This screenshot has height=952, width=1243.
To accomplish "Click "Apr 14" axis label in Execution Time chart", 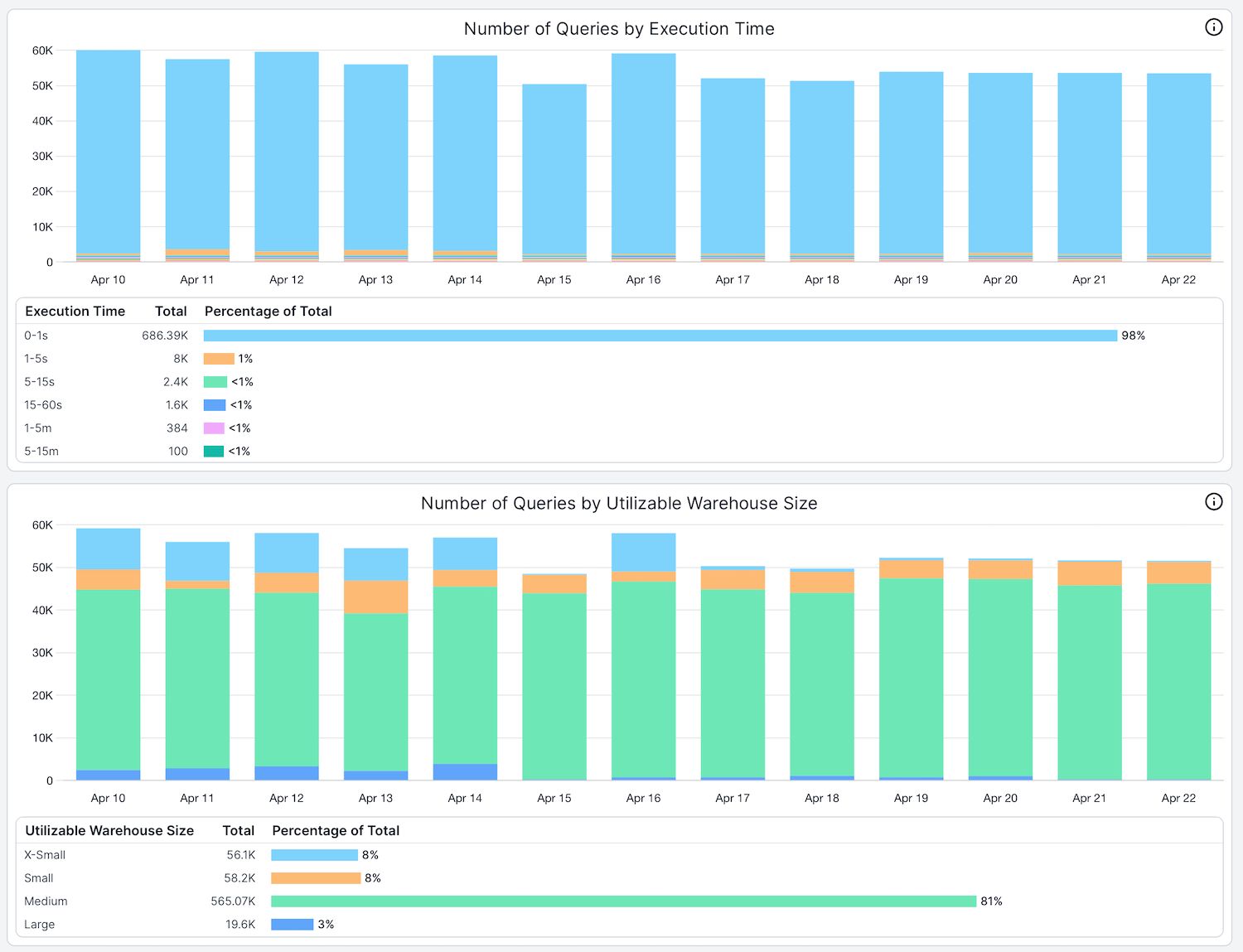I will (465, 280).
